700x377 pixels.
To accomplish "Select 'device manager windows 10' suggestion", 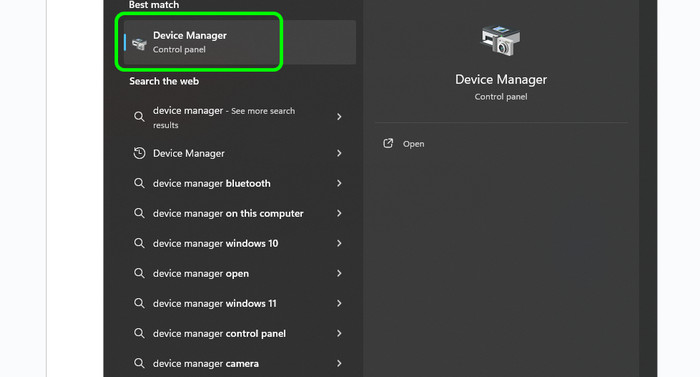I will [240, 243].
